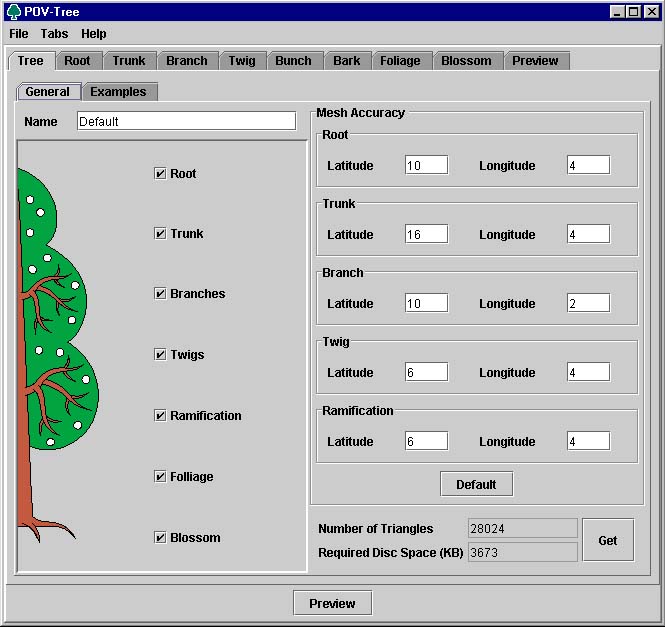Click the POV-Tree title bar tree icon
Viewport: 665px width, 627px height.
click(x=14, y=12)
